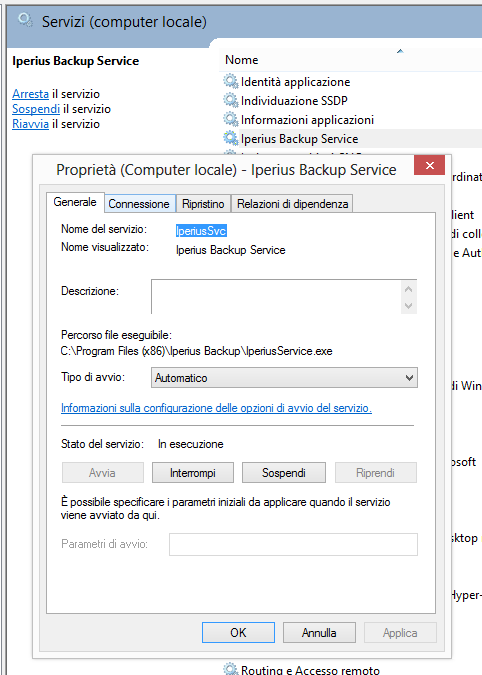Click gear icon beside Iperius Backup Service row
The image size is (482, 675).
pos(231,138)
